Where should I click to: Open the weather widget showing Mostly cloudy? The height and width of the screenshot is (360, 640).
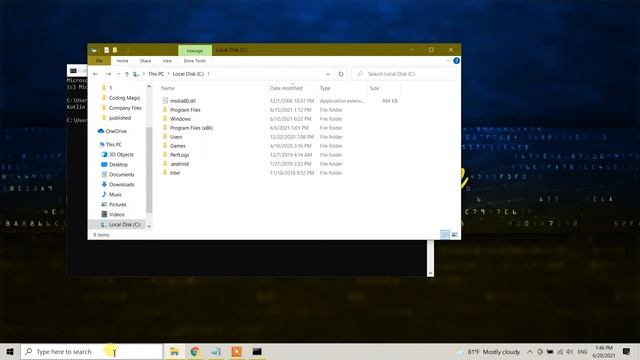pyautogui.click(x=489, y=351)
